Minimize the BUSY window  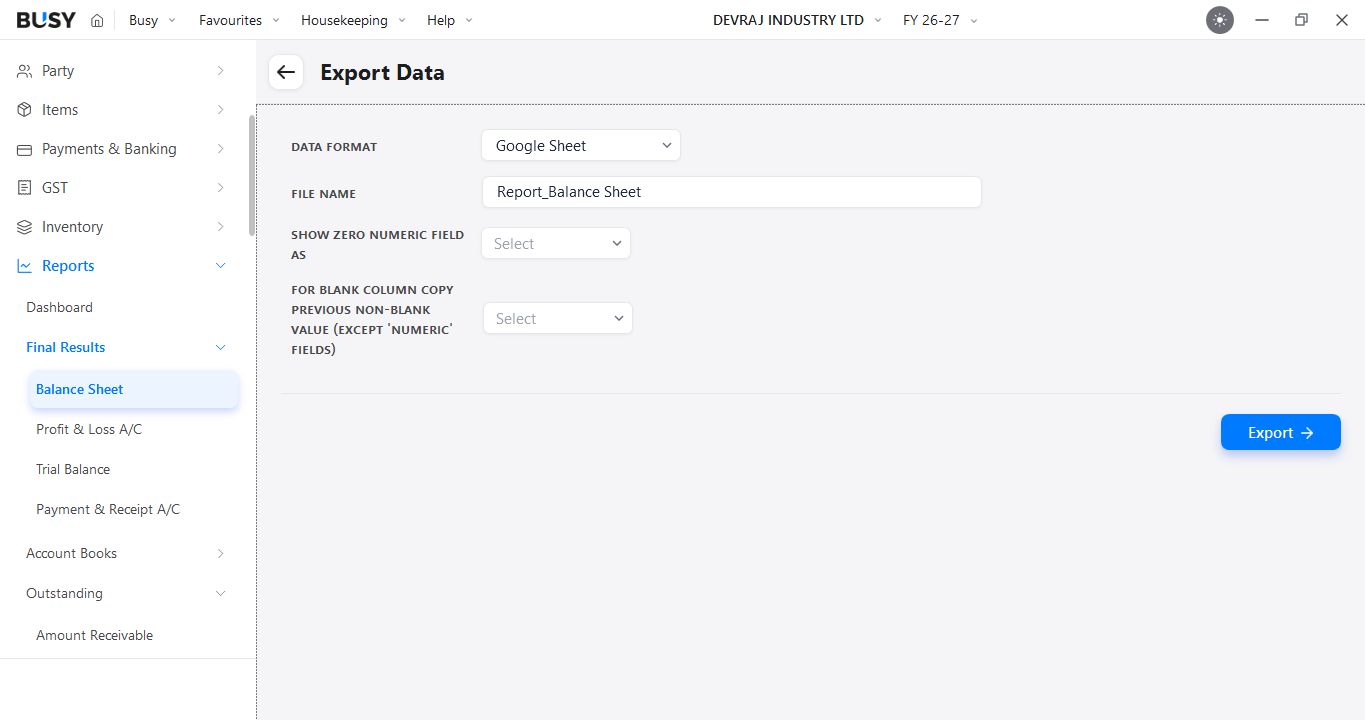pos(1262,20)
